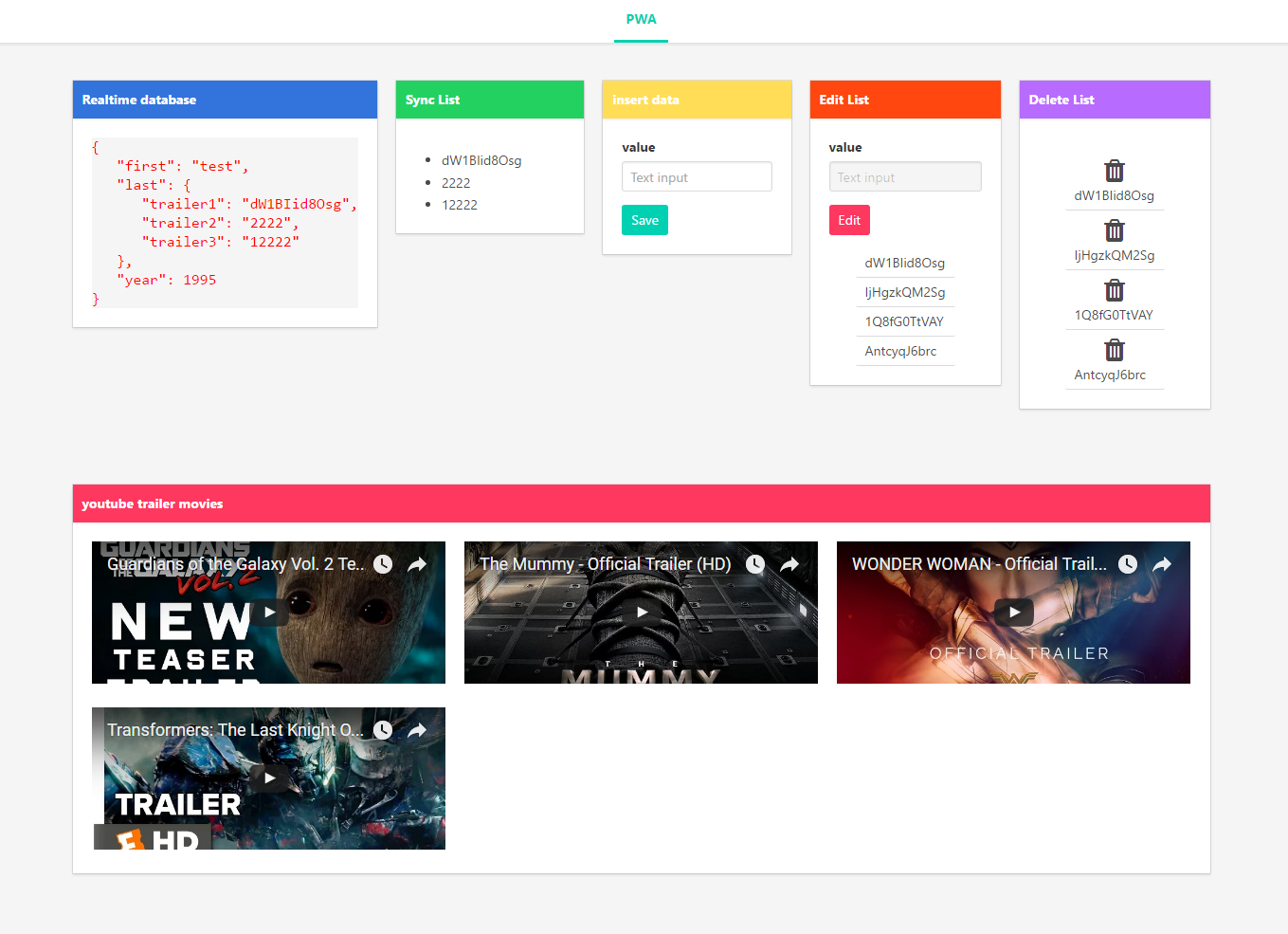Share The Mummy official trailer

(x=789, y=564)
